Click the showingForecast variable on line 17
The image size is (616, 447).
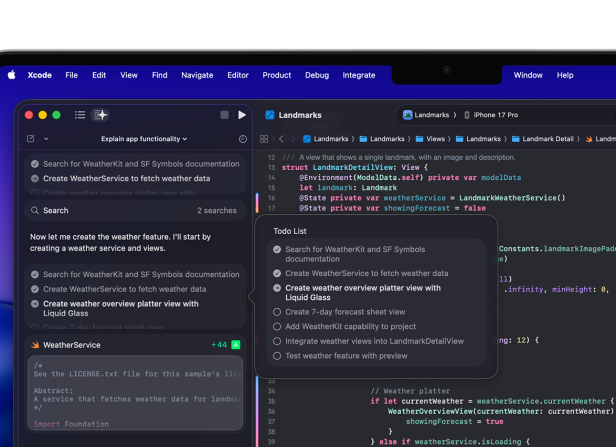tap(417, 208)
